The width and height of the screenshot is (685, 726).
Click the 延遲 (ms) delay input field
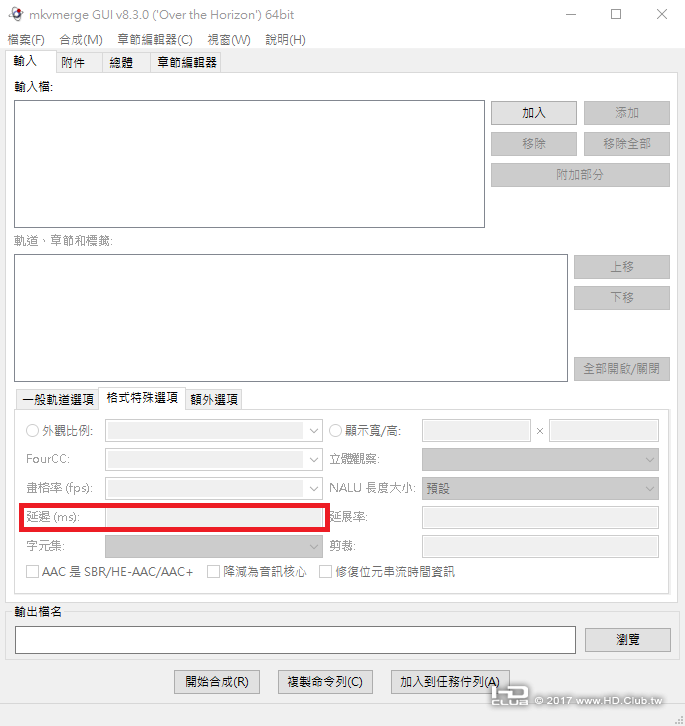tap(214, 517)
